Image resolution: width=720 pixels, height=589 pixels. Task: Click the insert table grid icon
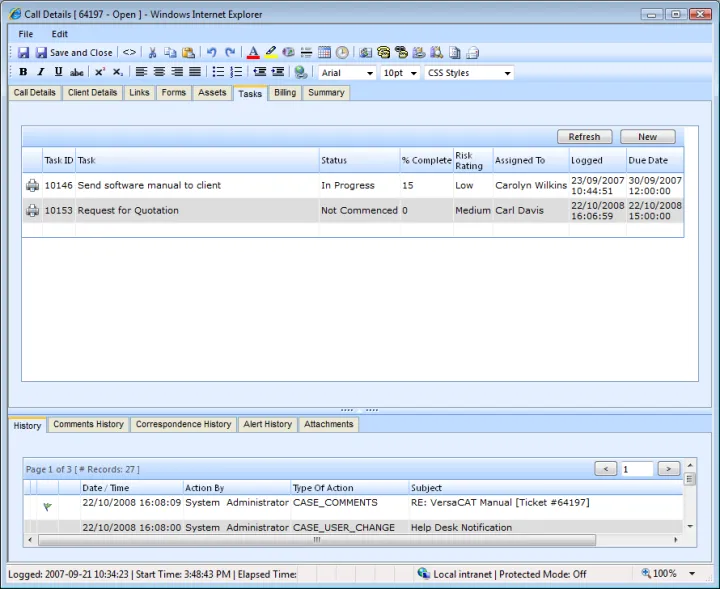pyautogui.click(x=324, y=53)
